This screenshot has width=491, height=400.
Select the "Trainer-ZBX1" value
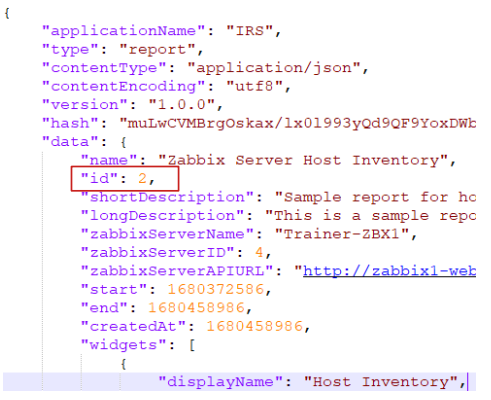pos(341,234)
